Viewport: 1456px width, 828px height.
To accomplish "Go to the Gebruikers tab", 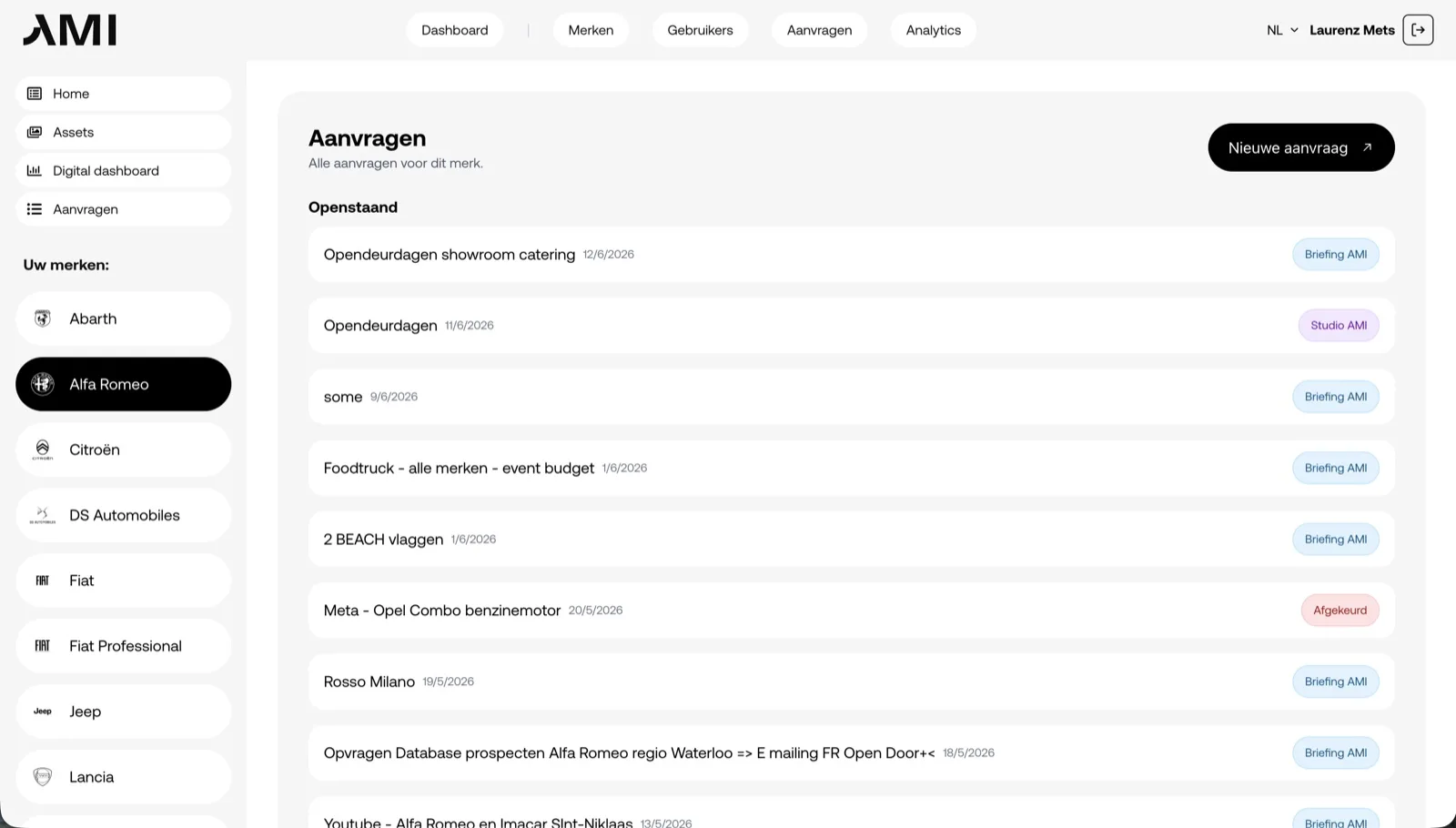I will 700,30.
